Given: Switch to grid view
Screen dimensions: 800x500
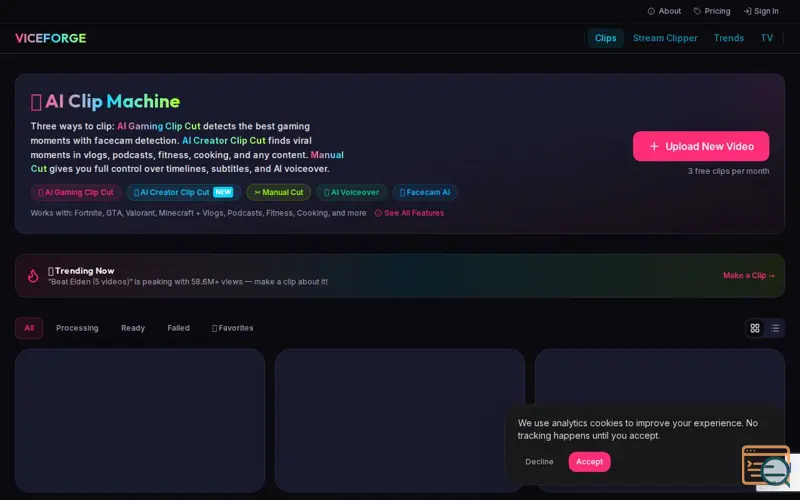Looking at the screenshot, I should coord(755,328).
